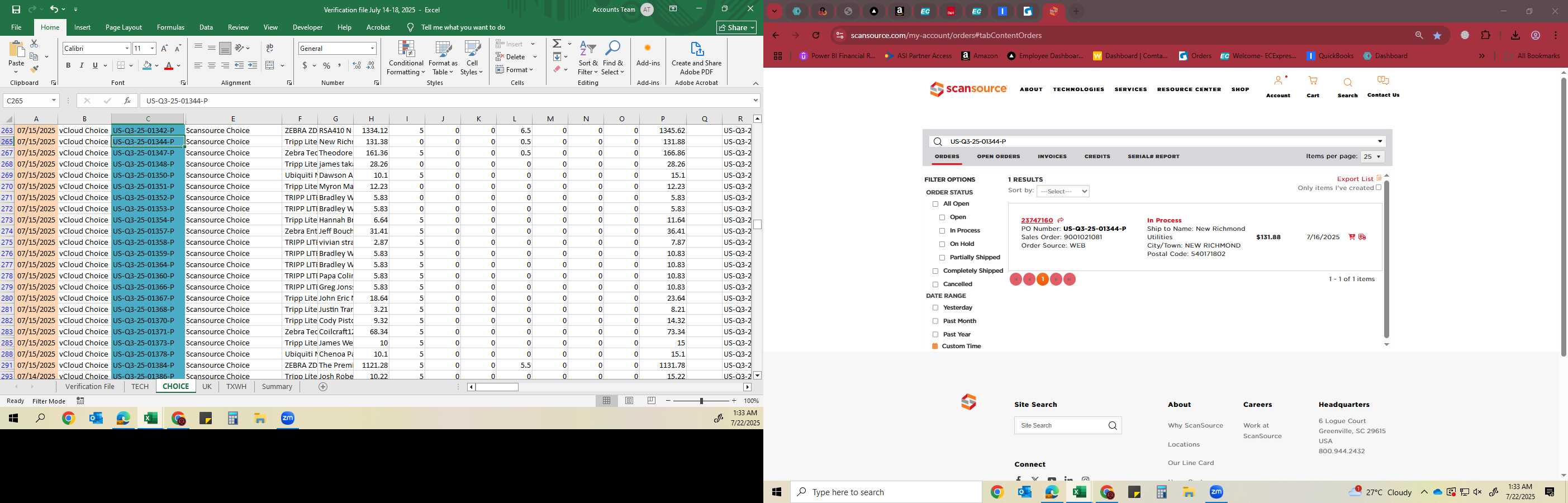Add new sheet plus button
Viewport: 1568px width, 503px height.
click(x=322, y=387)
